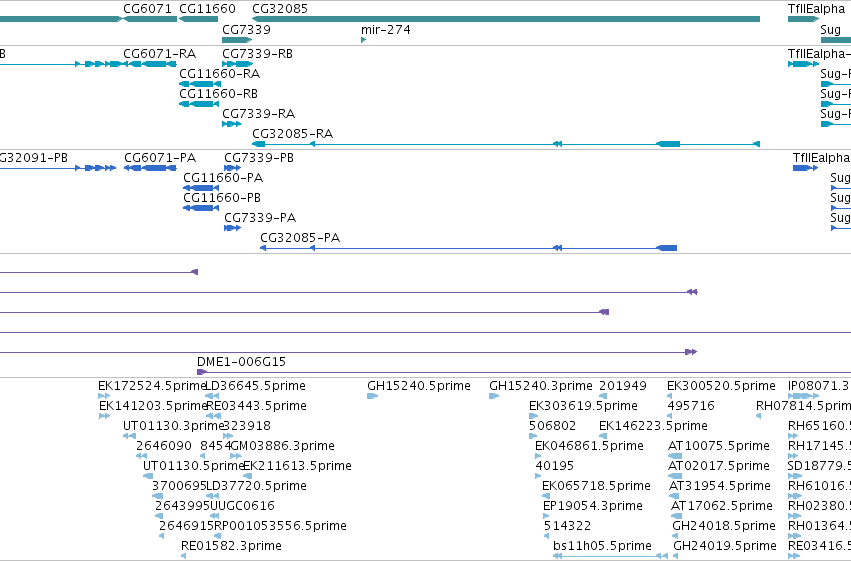Click the CG32085-PA coding exon block
The image size is (851, 561).
[x=666, y=248]
